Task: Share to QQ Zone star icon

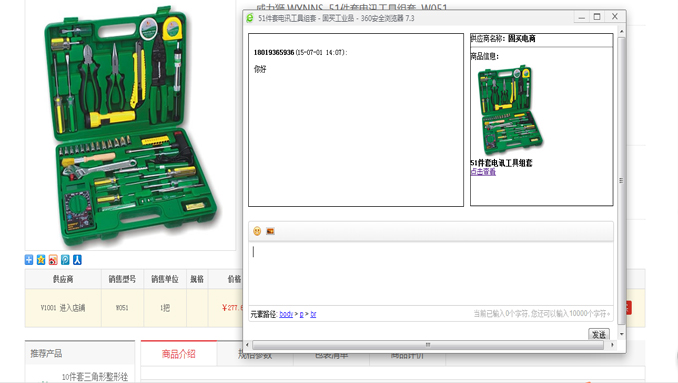Action: [x=41, y=260]
